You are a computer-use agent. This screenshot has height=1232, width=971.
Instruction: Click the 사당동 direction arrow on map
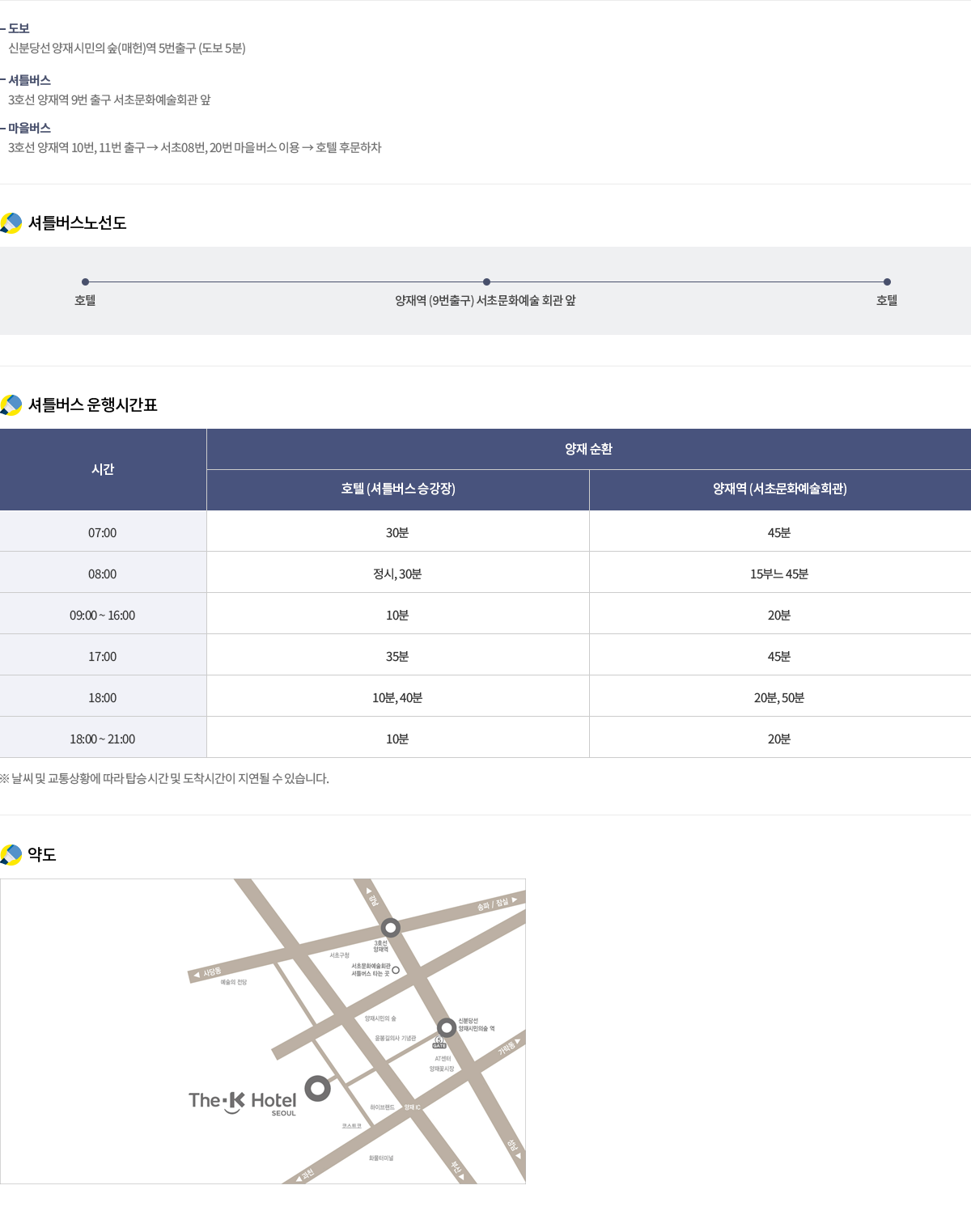[196, 976]
